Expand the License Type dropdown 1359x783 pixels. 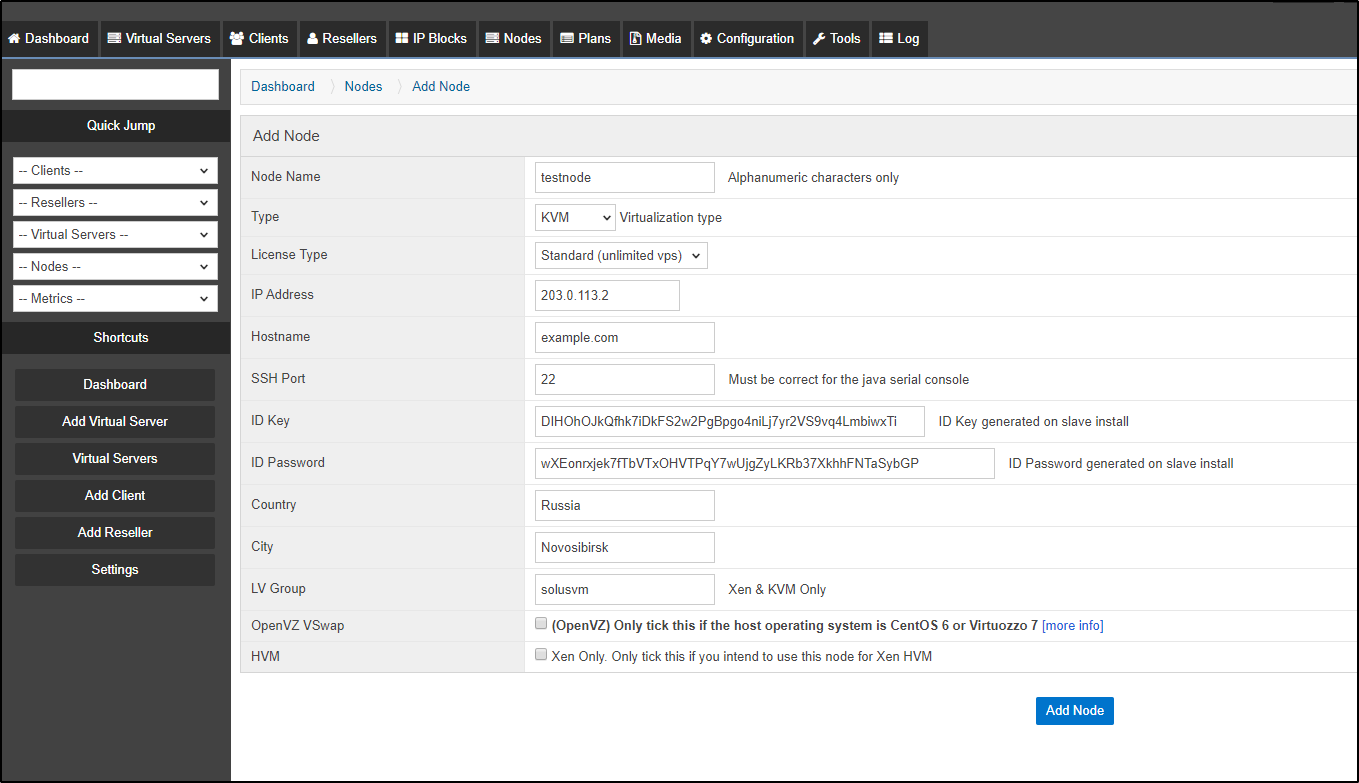(x=621, y=255)
